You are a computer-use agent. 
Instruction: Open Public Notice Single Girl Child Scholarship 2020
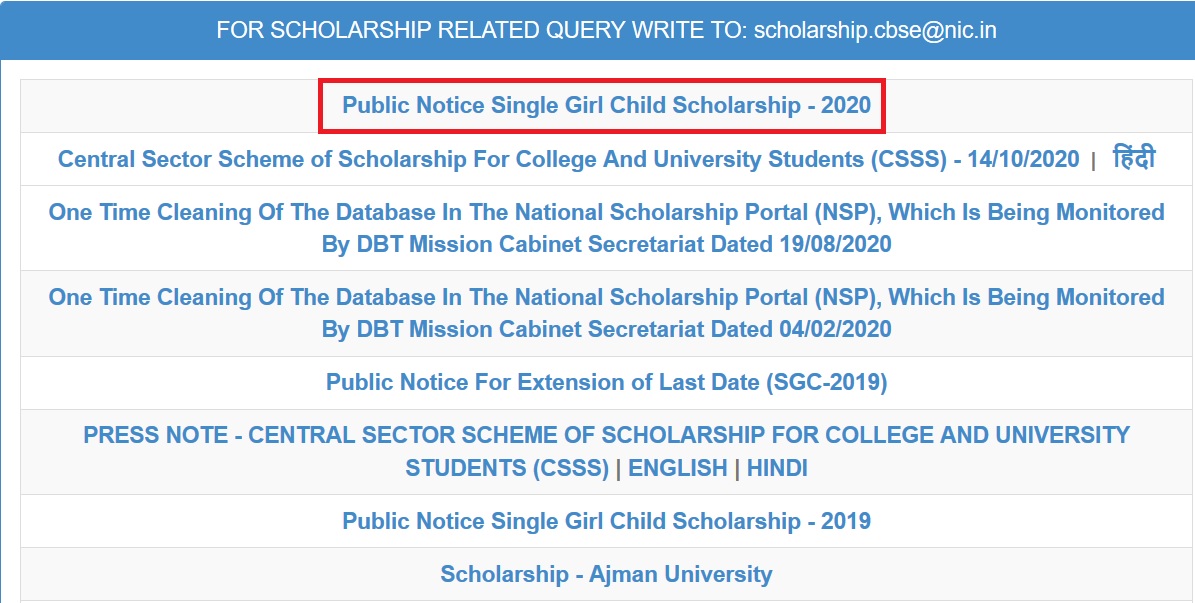606,105
